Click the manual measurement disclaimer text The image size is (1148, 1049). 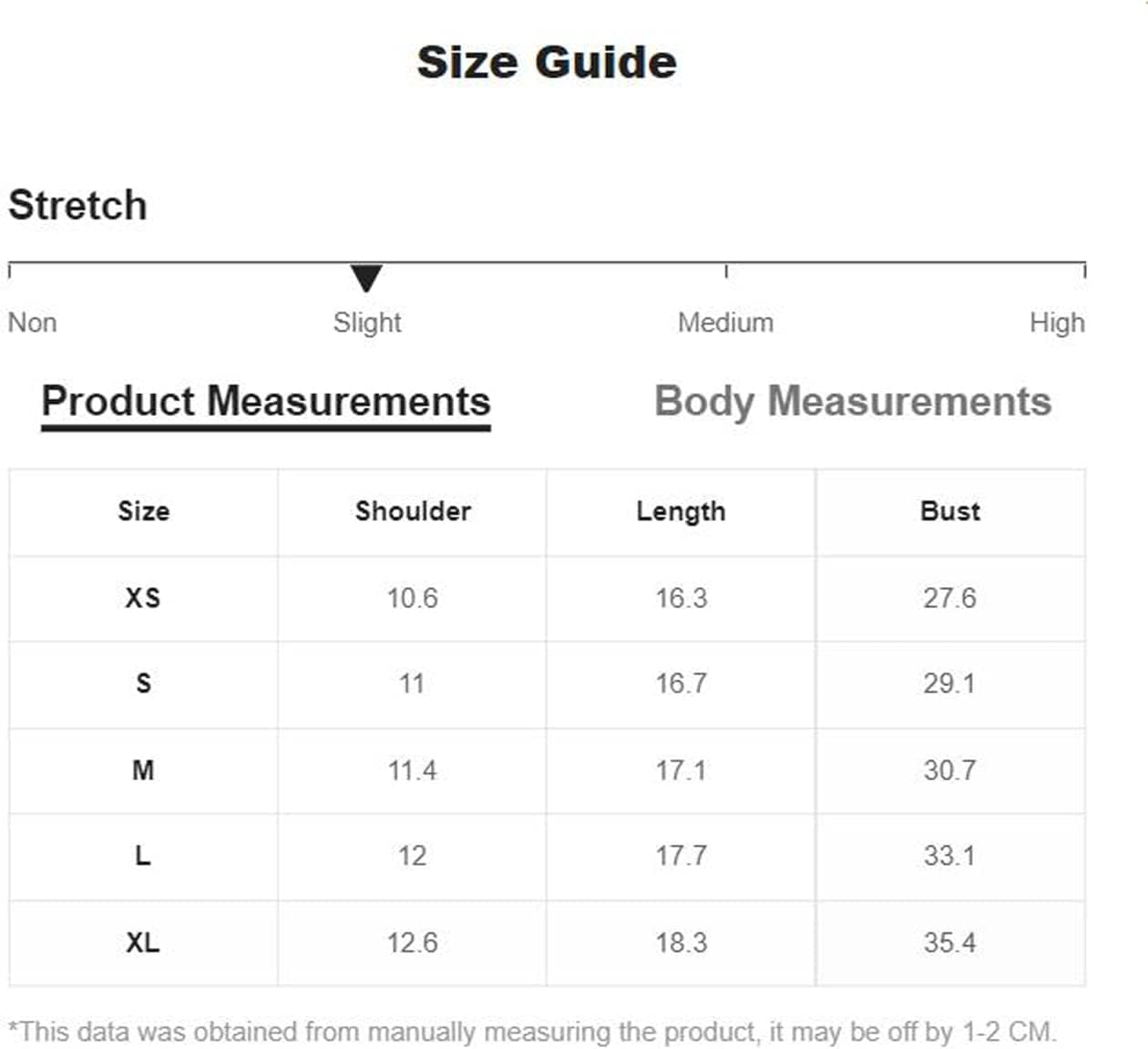click(x=532, y=1032)
